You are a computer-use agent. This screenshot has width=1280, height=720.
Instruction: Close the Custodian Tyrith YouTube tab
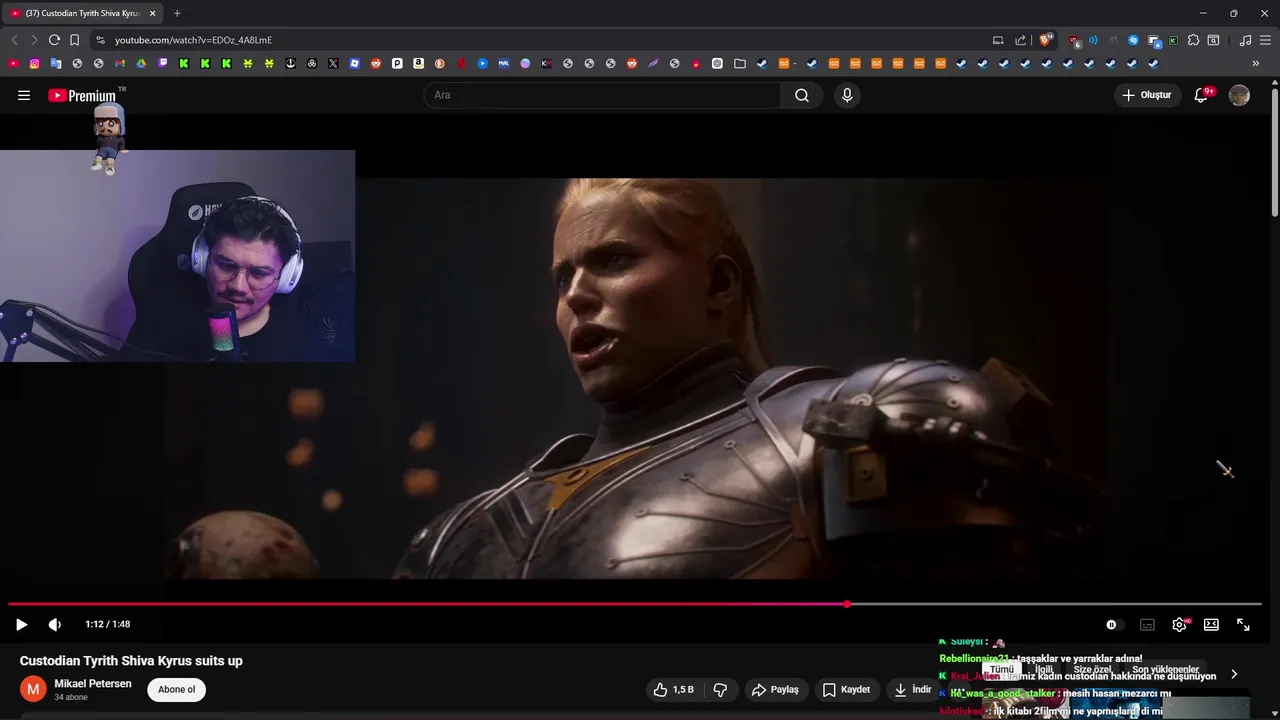click(x=152, y=13)
